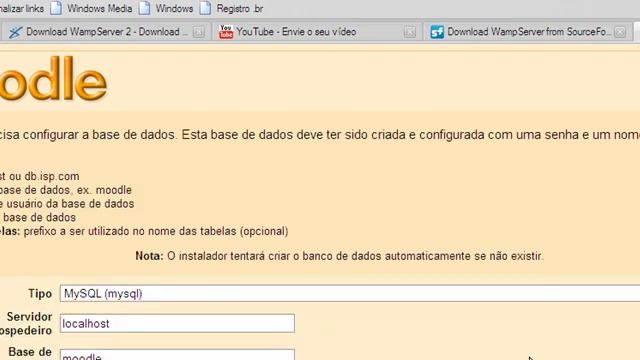This screenshot has width=640, height=360.
Task: Click the YouTube tab favicon
Action: pyautogui.click(x=226, y=32)
